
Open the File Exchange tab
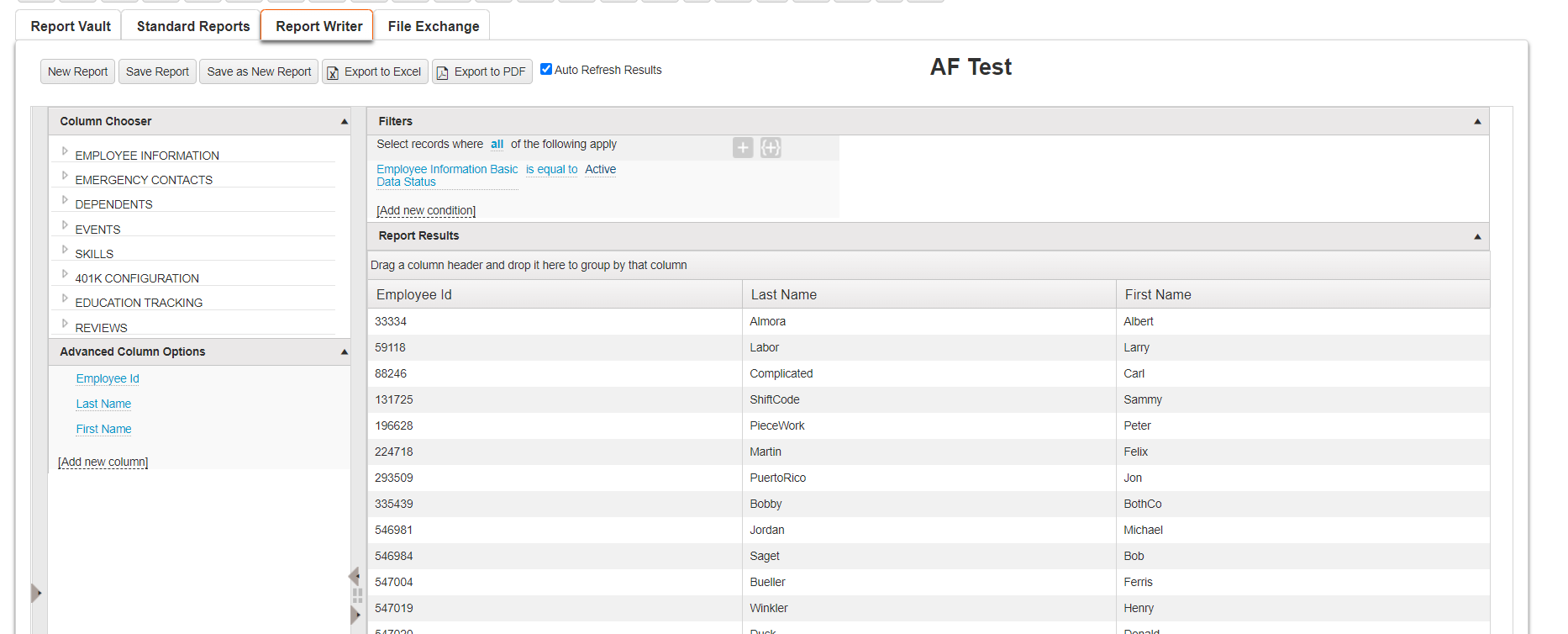coord(434,26)
